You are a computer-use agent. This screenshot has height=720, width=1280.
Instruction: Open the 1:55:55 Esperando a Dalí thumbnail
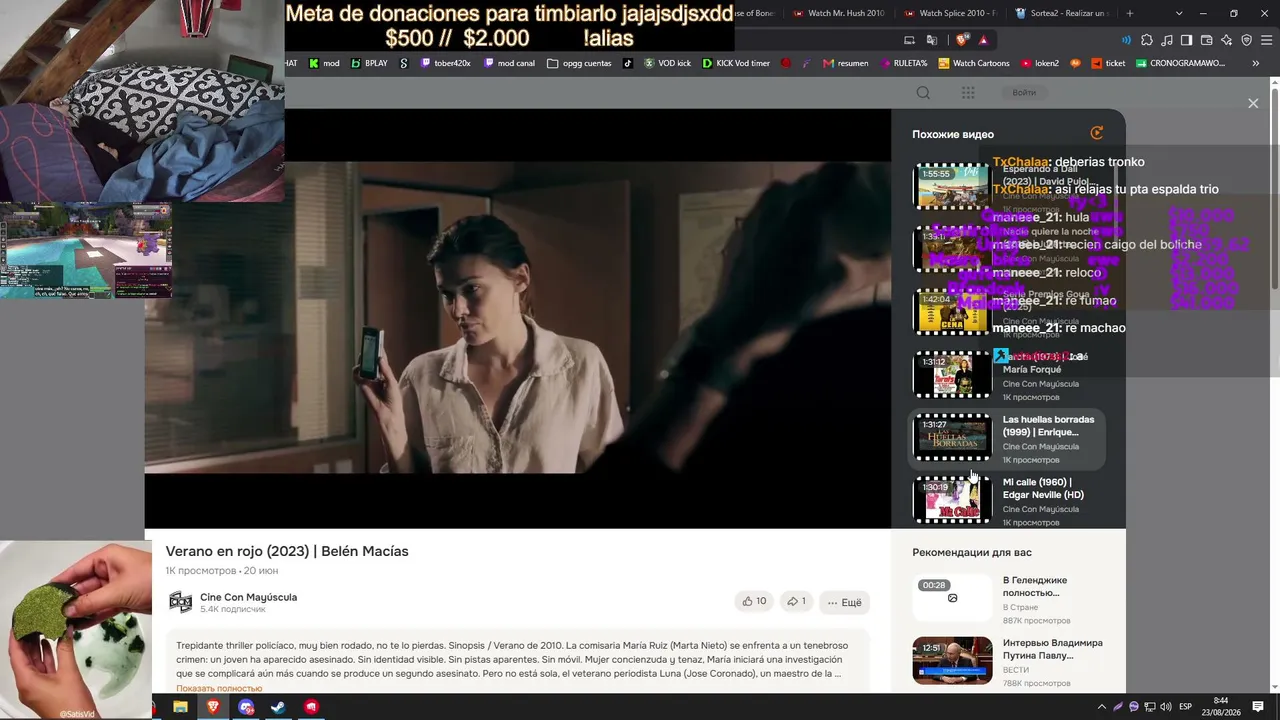tap(952, 186)
